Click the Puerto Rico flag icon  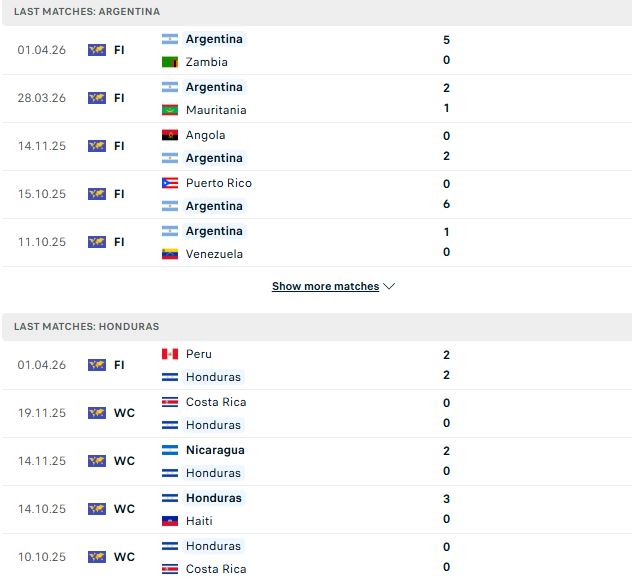click(x=170, y=183)
